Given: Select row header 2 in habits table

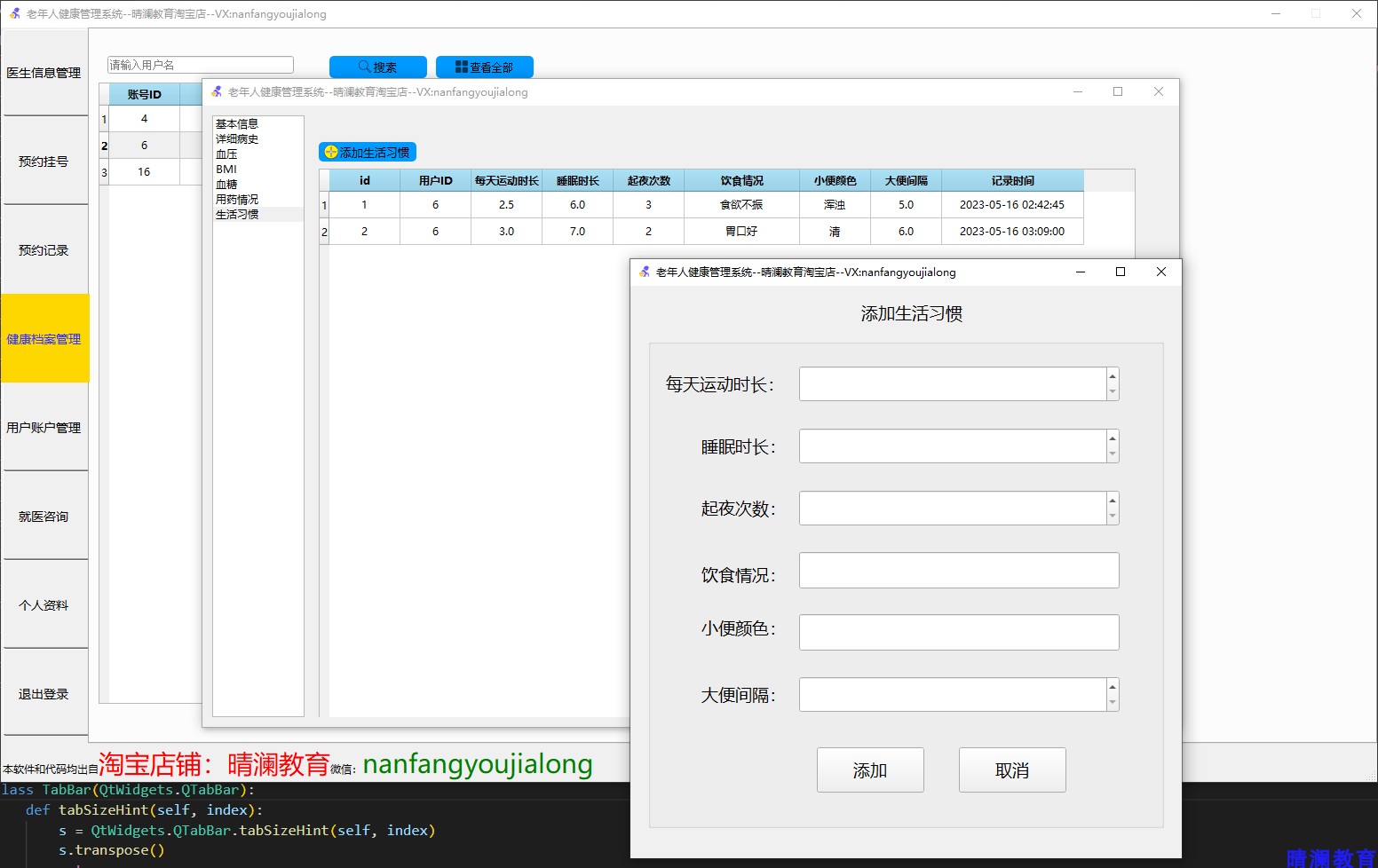Looking at the screenshot, I should [324, 232].
